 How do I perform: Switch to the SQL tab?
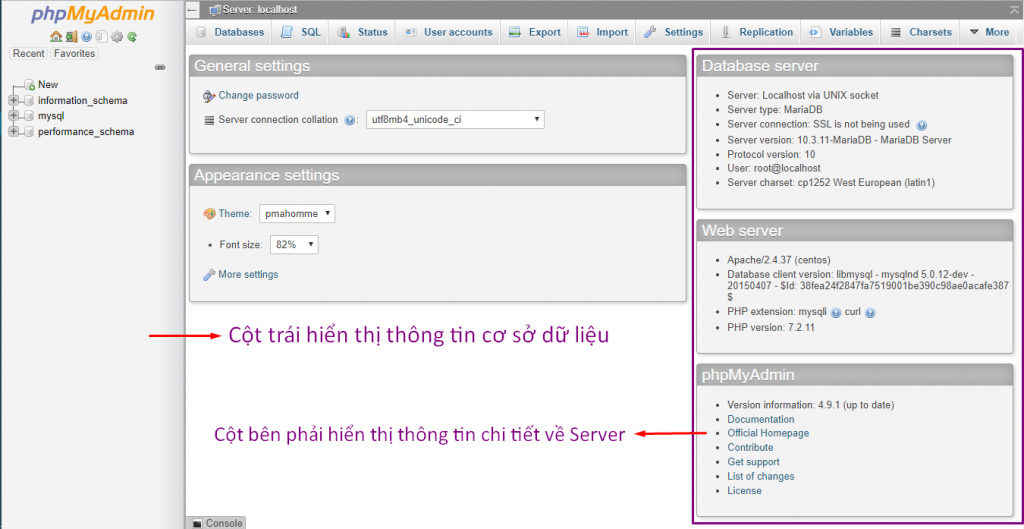(301, 32)
